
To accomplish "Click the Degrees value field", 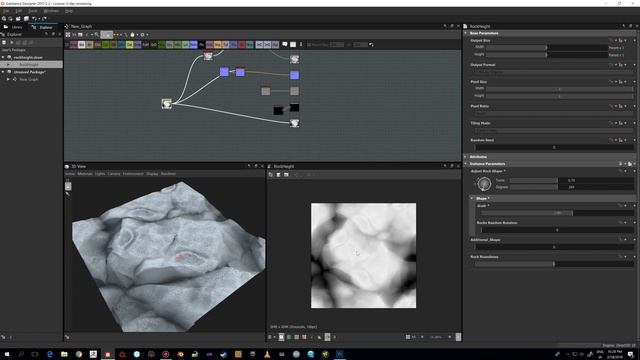I will [x=571, y=187].
